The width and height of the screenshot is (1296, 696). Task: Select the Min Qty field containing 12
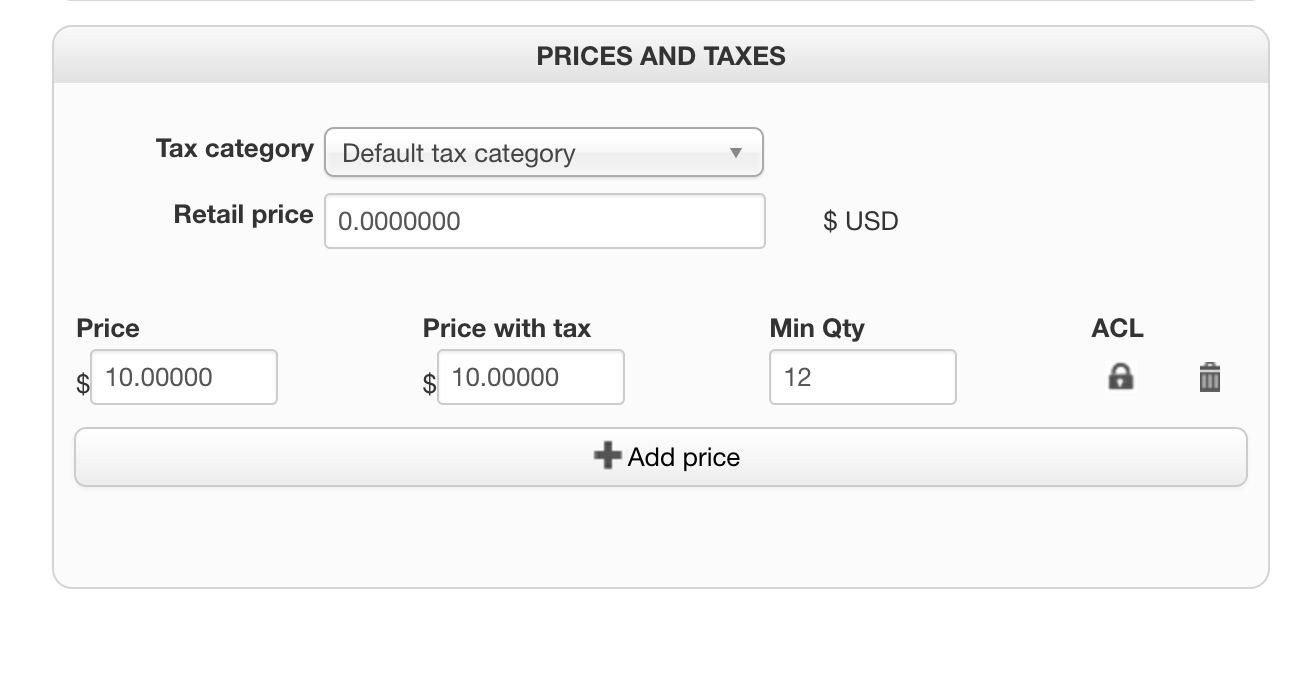click(862, 377)
